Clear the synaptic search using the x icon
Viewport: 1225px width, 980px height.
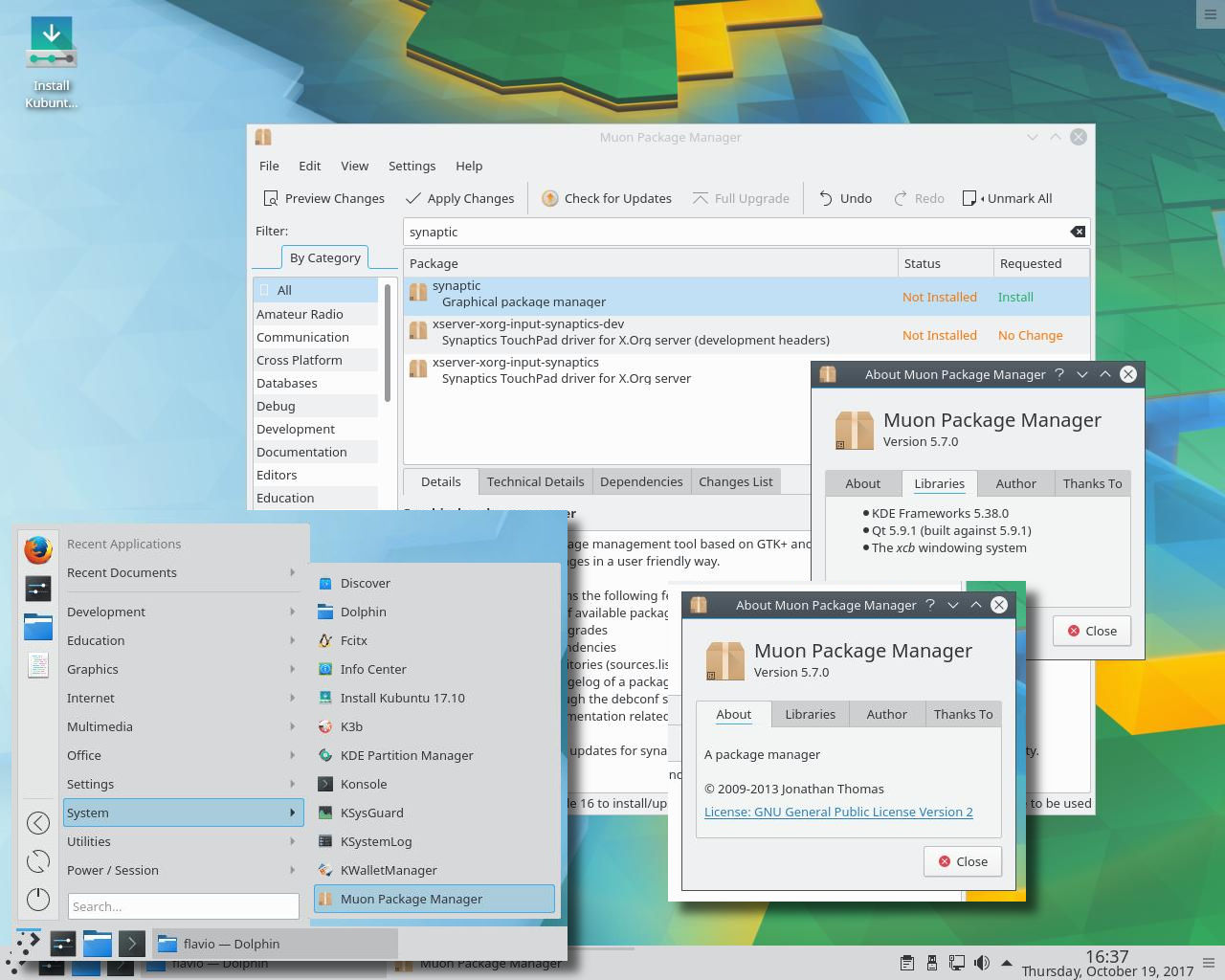1077,232
